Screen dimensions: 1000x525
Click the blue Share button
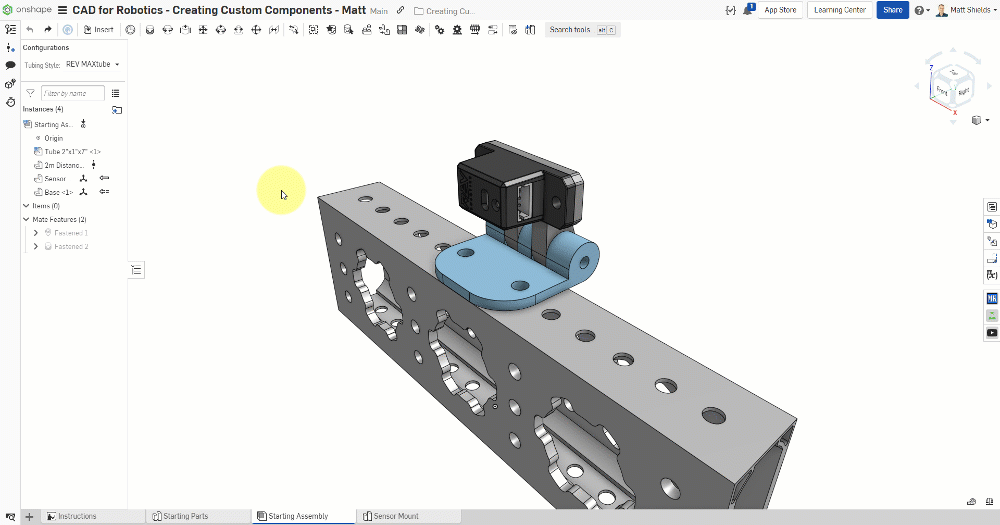click(x=892, y=10)
